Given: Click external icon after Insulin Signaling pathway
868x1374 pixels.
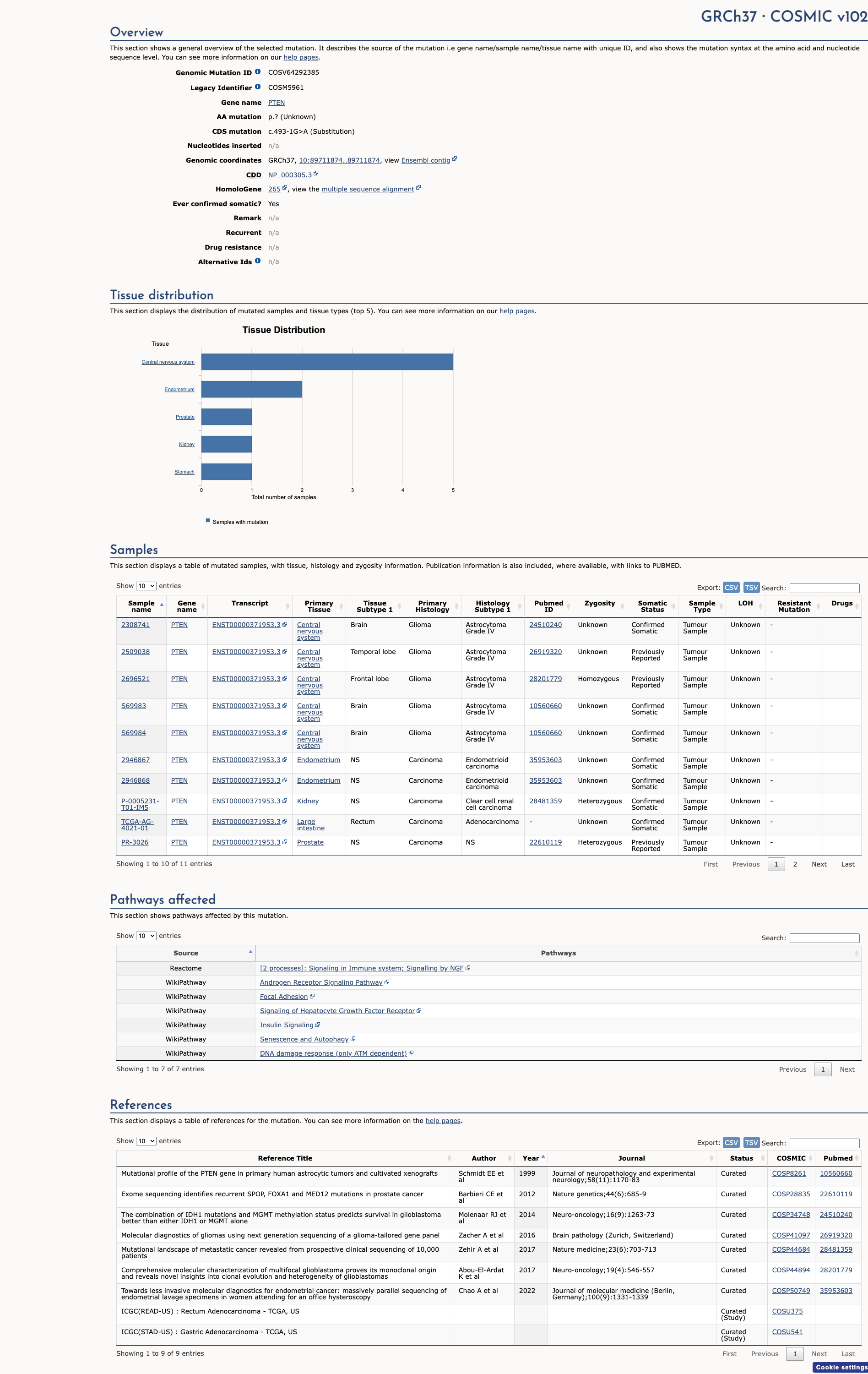Looking at the screenshot, I should (318, 1025).
